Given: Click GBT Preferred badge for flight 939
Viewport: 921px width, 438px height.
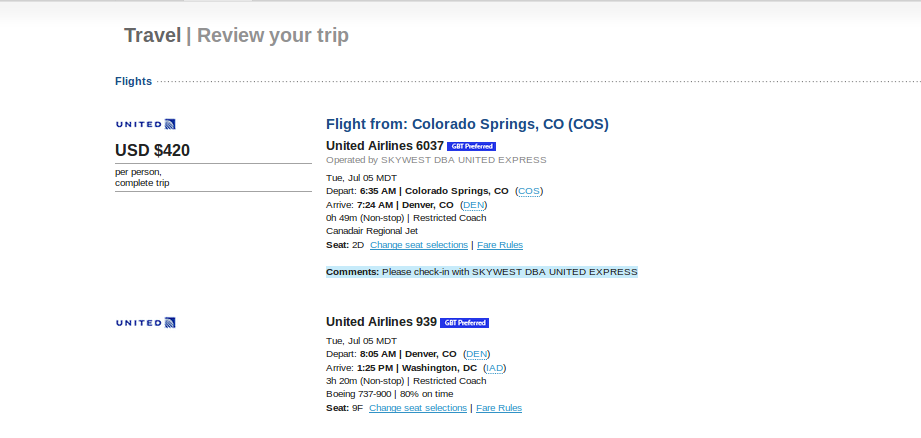Looking at the screenshot, I should click(x=464, y=323).
